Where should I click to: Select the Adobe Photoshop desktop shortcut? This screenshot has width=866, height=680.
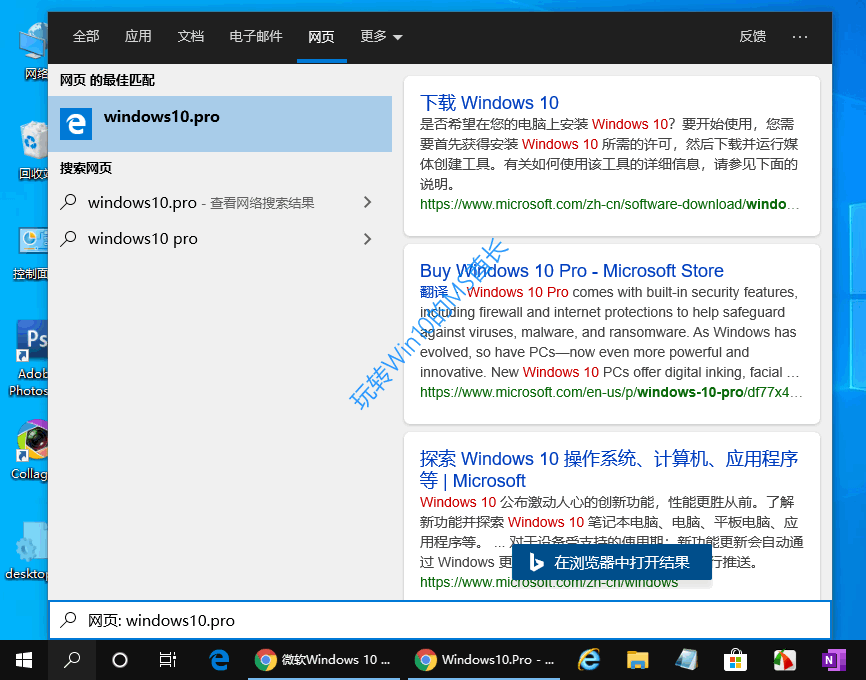tap(30, 359)
